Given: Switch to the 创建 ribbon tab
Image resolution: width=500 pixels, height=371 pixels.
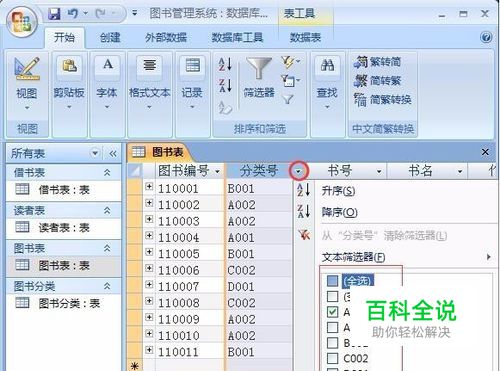Looking at the screenshot, I should [110, 37].
